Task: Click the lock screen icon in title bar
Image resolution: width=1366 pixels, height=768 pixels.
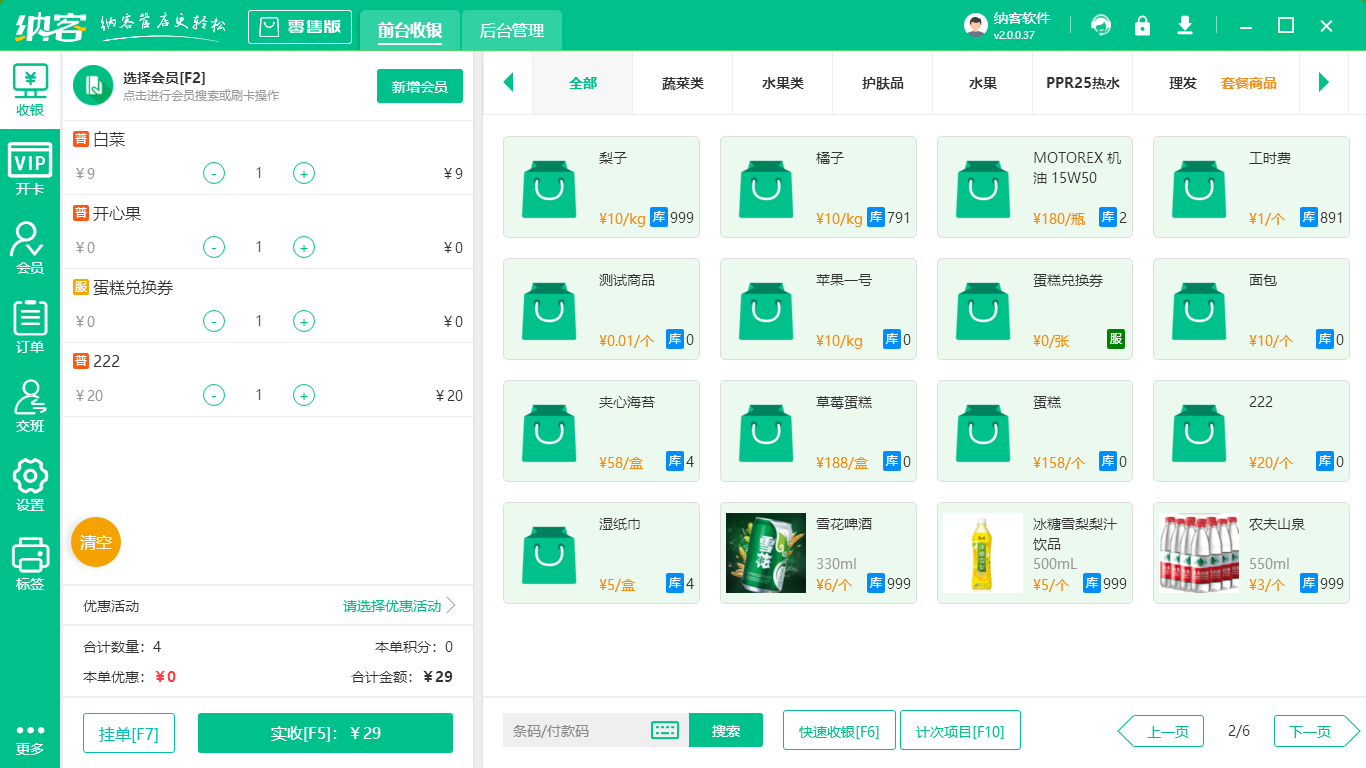Action: tap(1142, 25)
